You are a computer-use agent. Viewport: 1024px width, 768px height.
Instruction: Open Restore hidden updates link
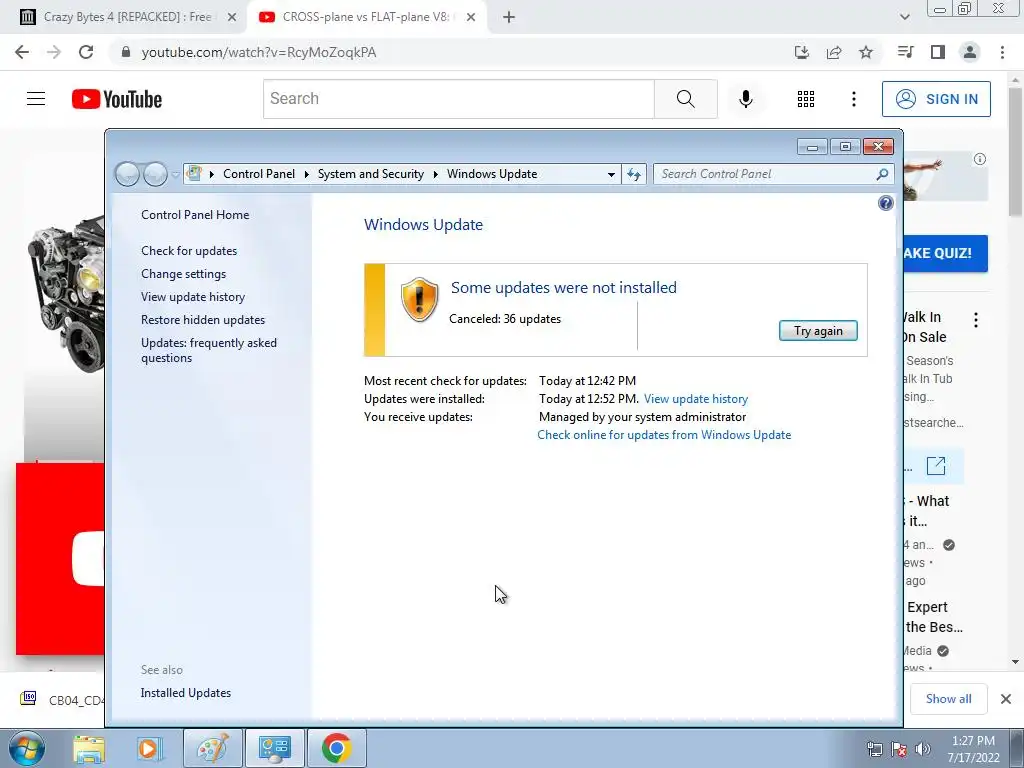[202, 320]
